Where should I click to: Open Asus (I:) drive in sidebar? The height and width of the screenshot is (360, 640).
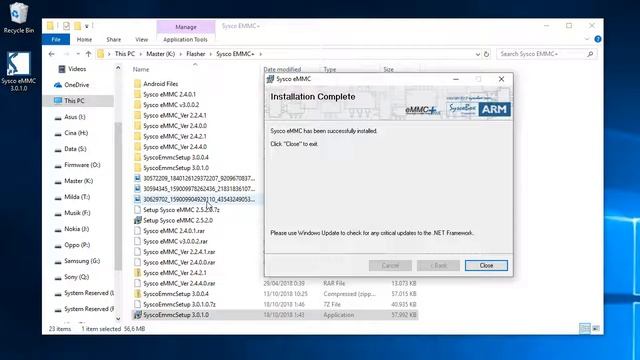(x=75, y=117)
